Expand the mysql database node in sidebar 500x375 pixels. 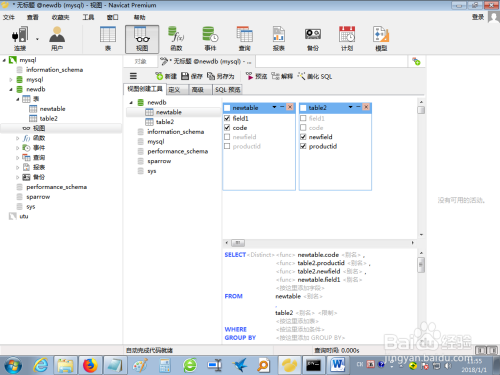pos(11,80)
